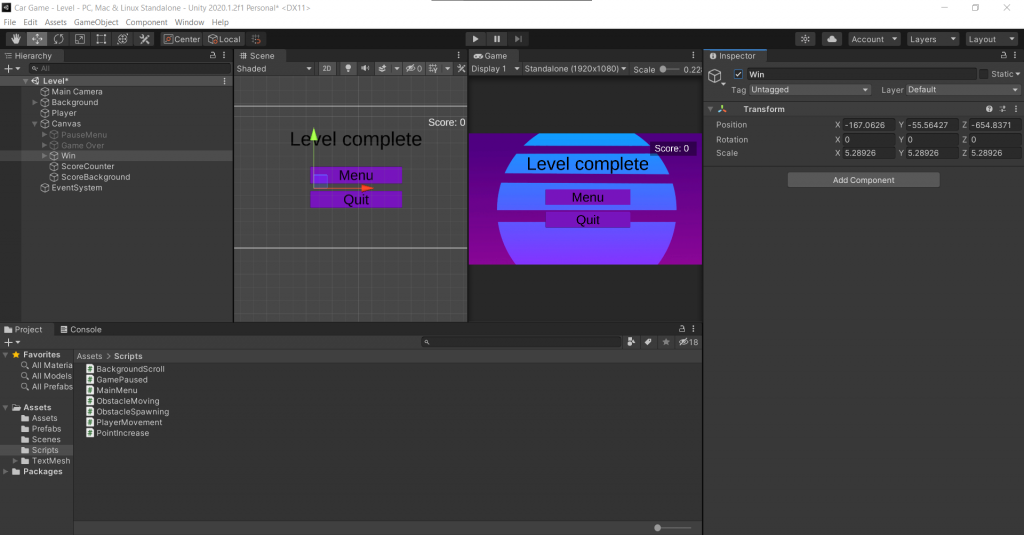The image size is (1024, 535).
Task: Open the Tag dropdown showing Untagged
Action: [x=810, y=90]
